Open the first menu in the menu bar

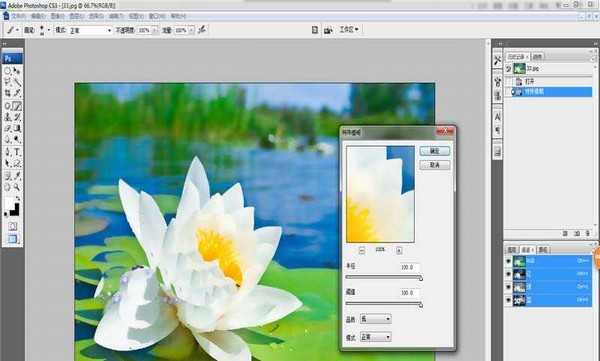pyautogui.click(x=18, y=16)
